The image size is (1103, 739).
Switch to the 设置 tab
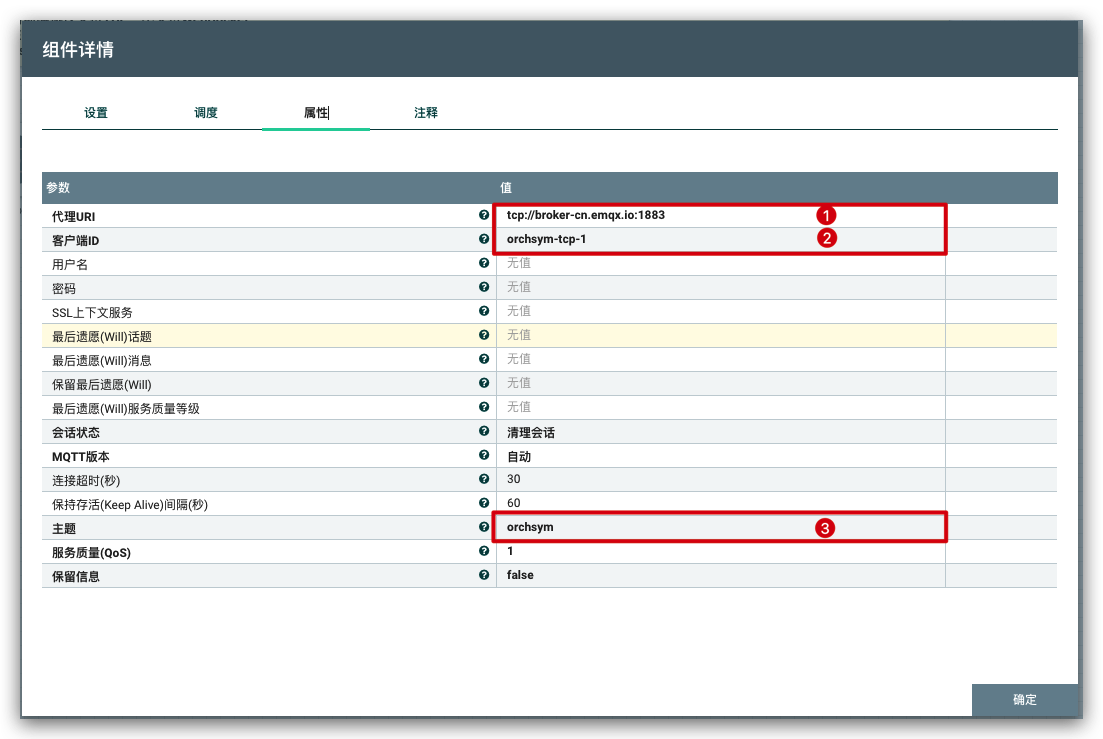pos(96,113)
